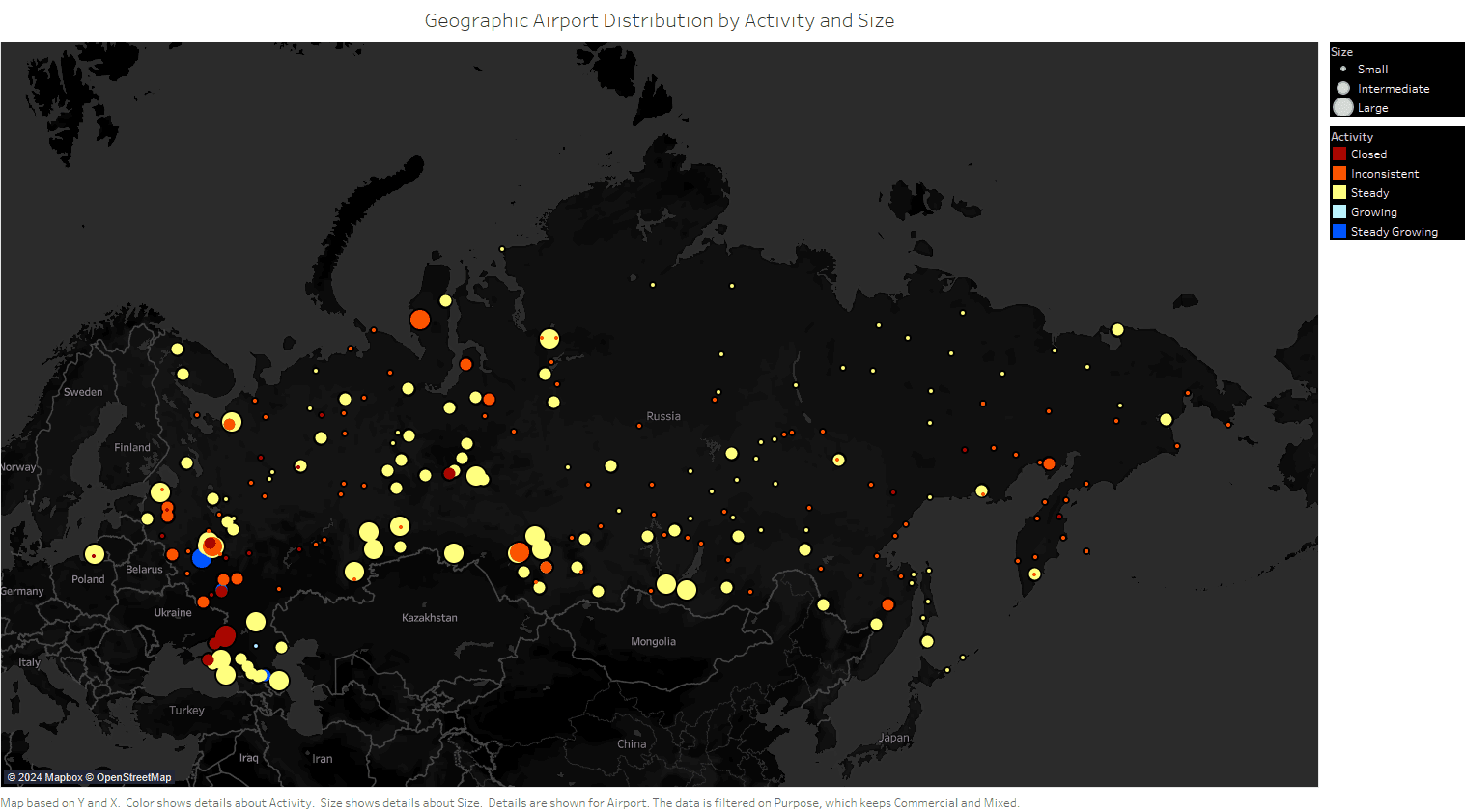Select the large blue airport marker near Belarus
This screenshot has height=812, width=1465.
pos(200,558)
